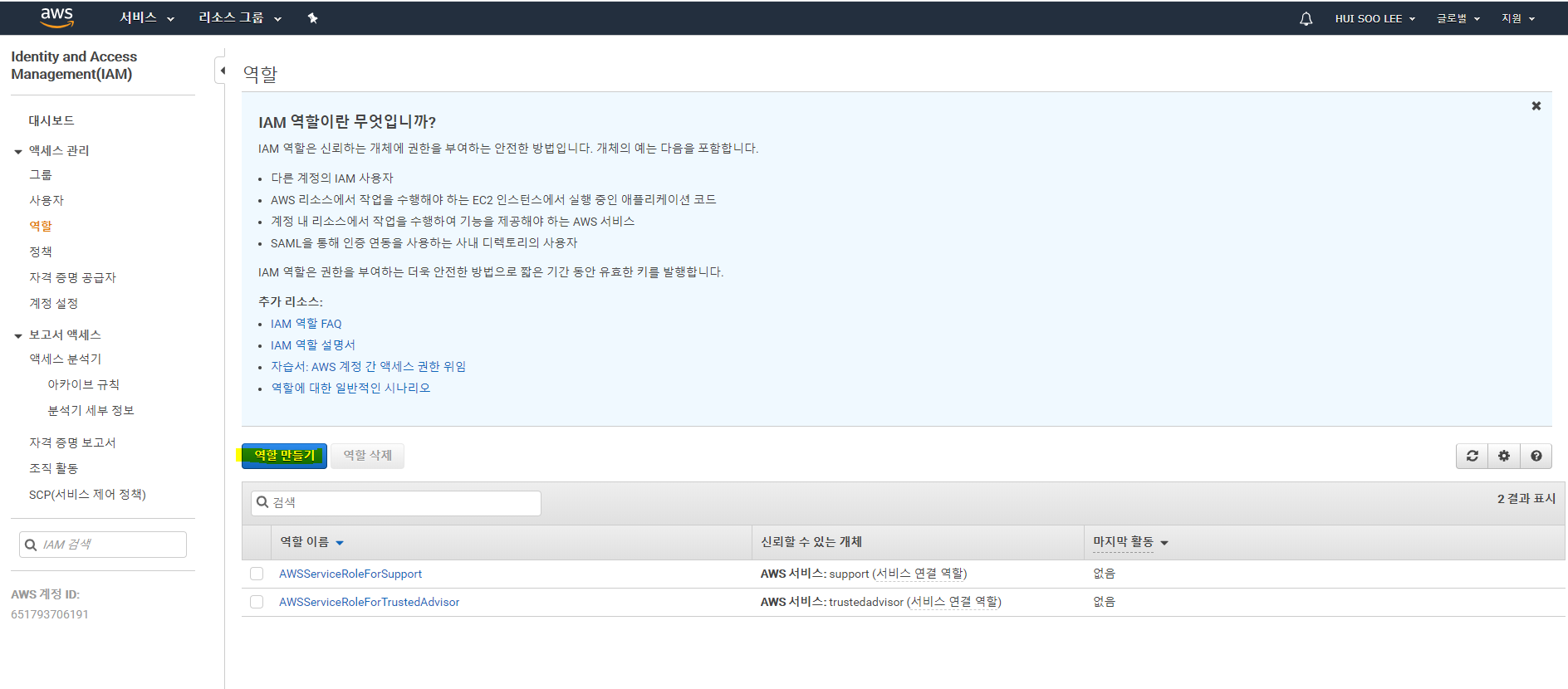Open the 리소스 그룹 dropdown
Screen dimensions: 1568x689
[240, 17]
